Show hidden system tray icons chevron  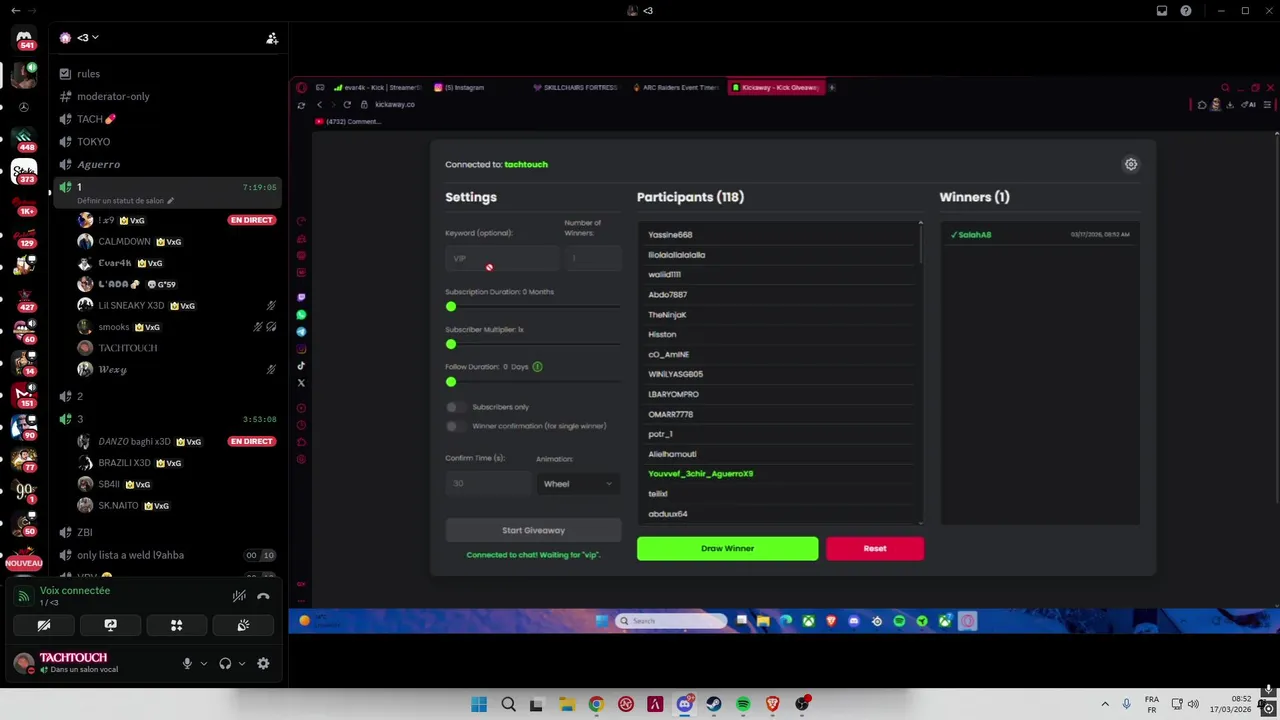[1105, 704]
